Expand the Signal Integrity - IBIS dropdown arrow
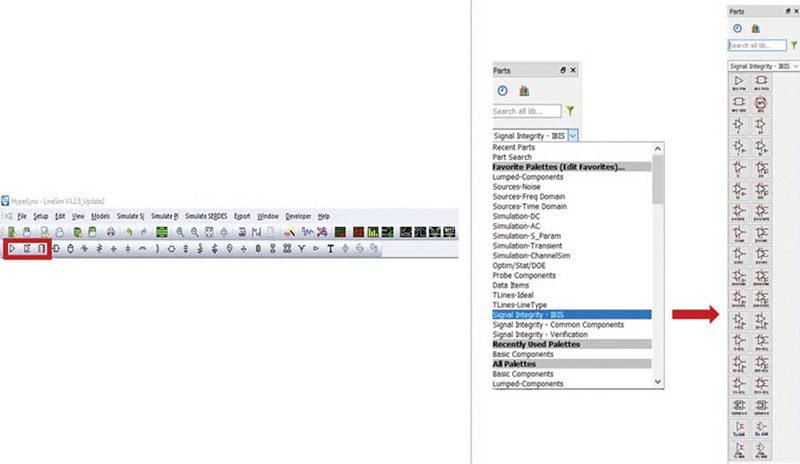800x464 pixels. click(573, 136)
